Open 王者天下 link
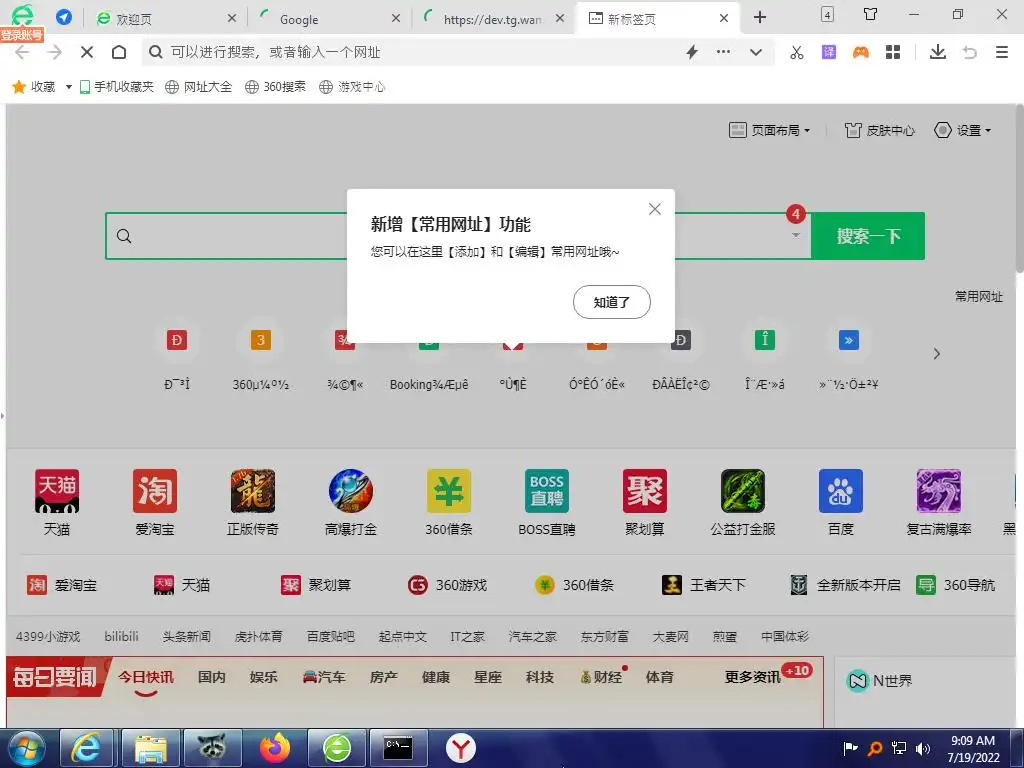 703,585
